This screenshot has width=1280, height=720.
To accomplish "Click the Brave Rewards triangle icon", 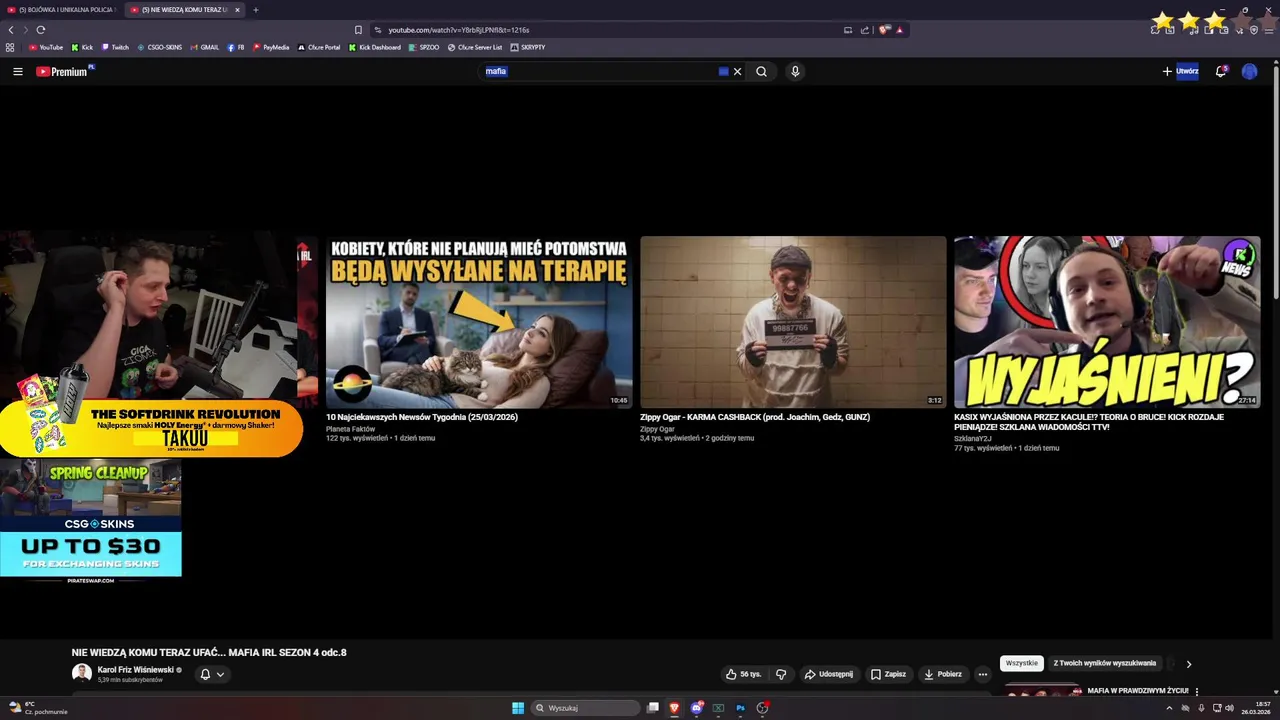I will (899, 30).
